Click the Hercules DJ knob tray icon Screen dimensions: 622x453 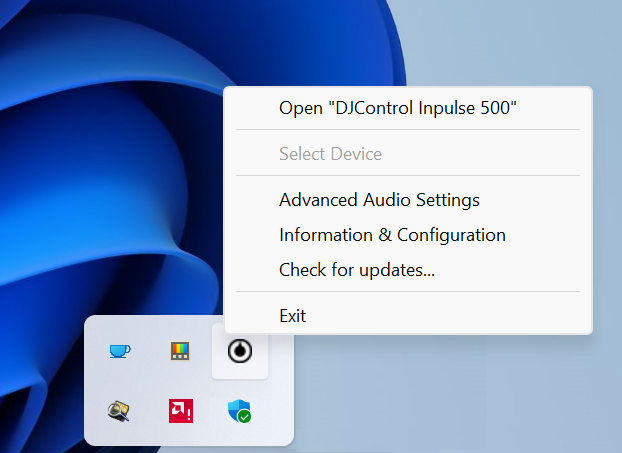pyautogui.click(x=240, y=351)
